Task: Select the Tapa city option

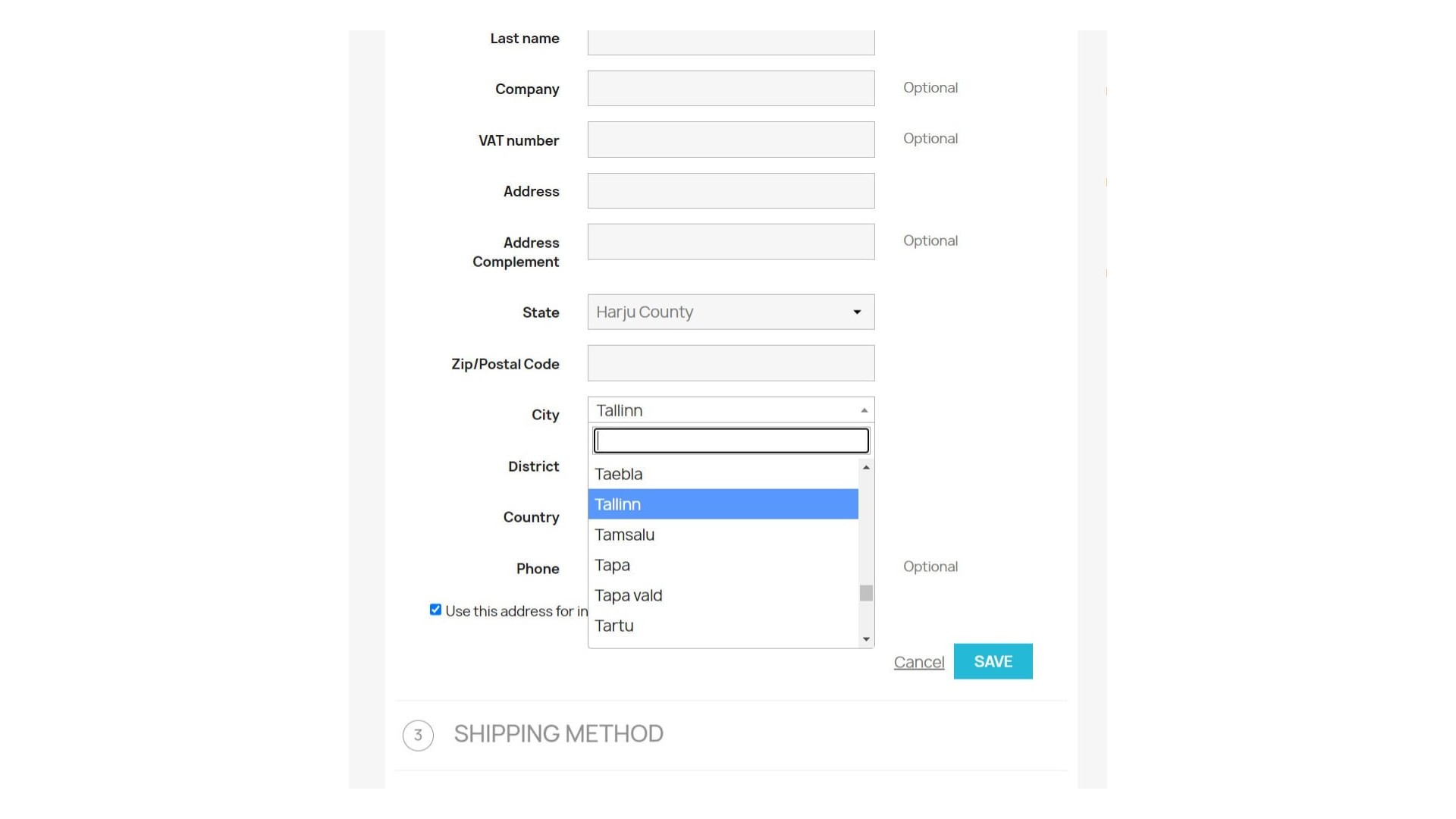Action: pyautogui.click(x=723, y=565)
